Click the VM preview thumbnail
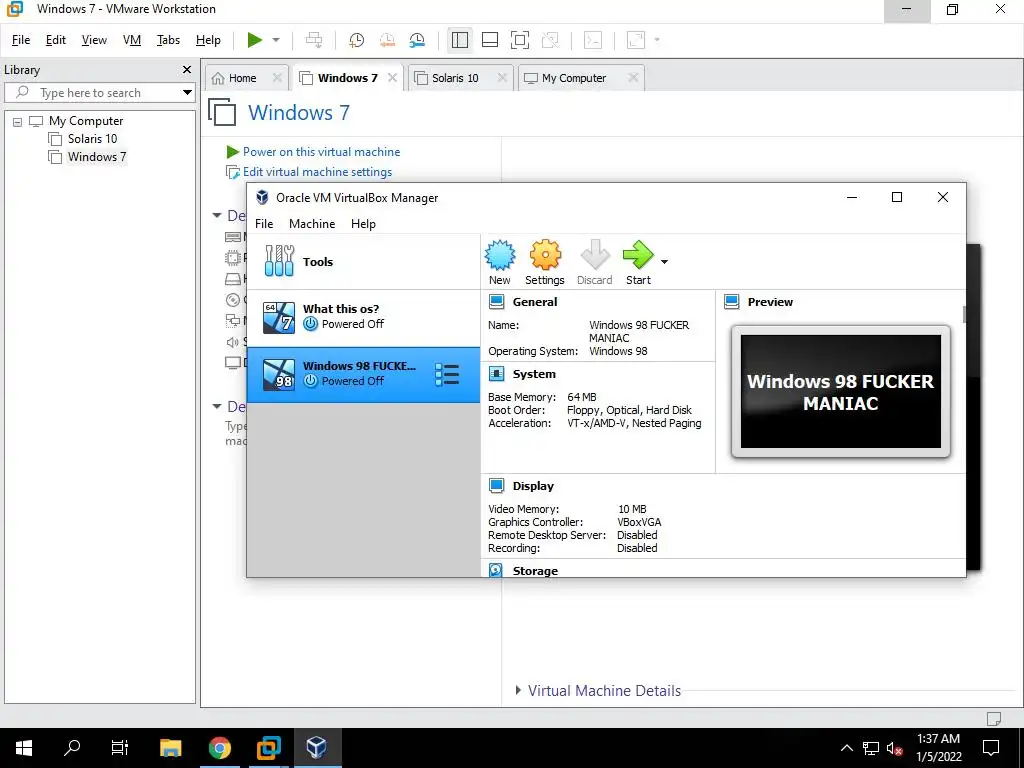 pos(840,392)
